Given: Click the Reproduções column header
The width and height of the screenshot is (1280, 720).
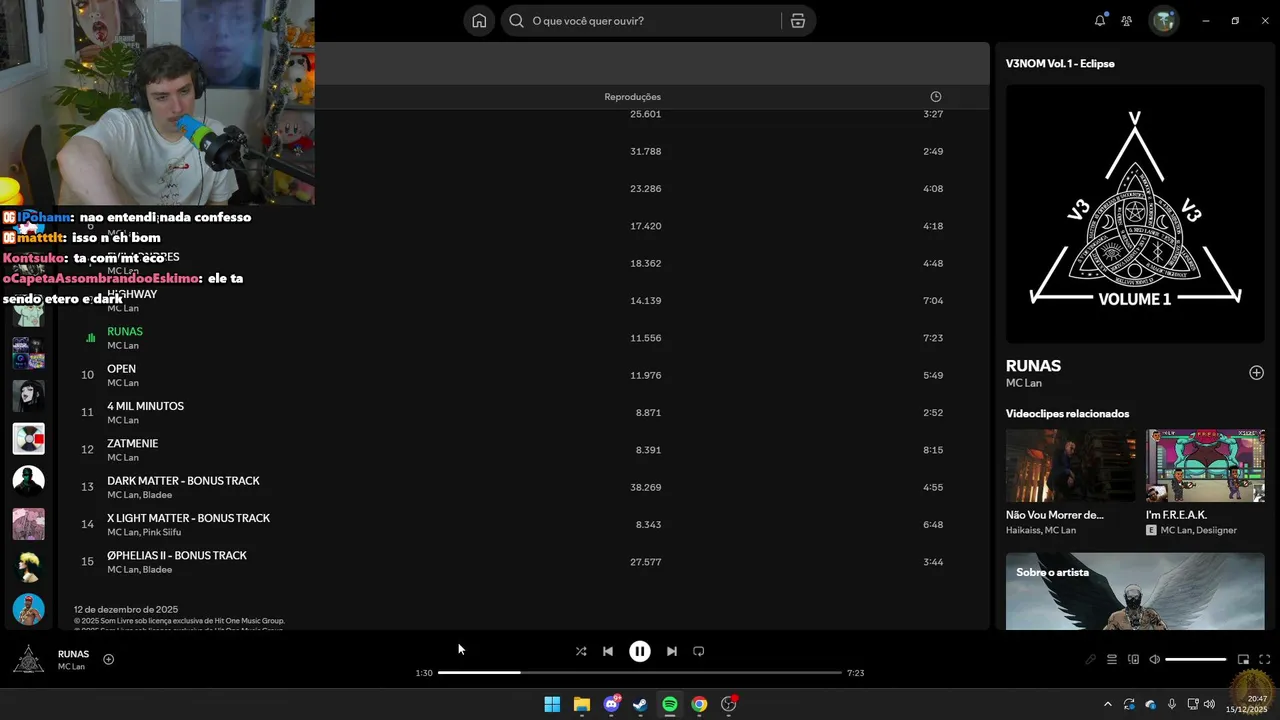Looking at the screenshot, I should click(x=632, y=97).
